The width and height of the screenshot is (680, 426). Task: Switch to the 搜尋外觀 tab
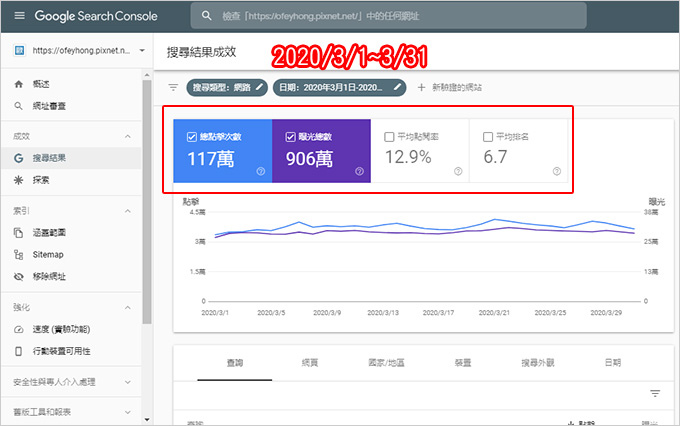538,363
